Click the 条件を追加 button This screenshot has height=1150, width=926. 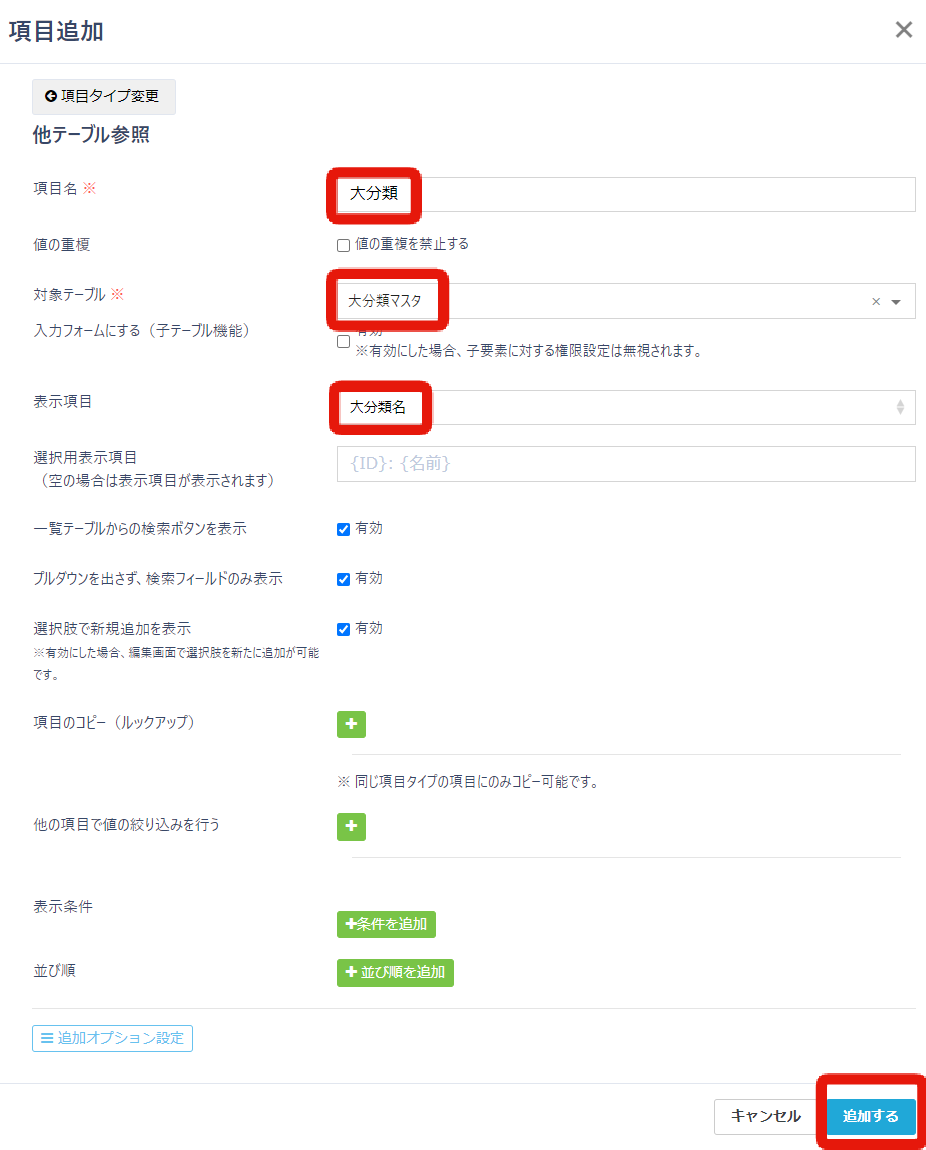coord(386,924)
